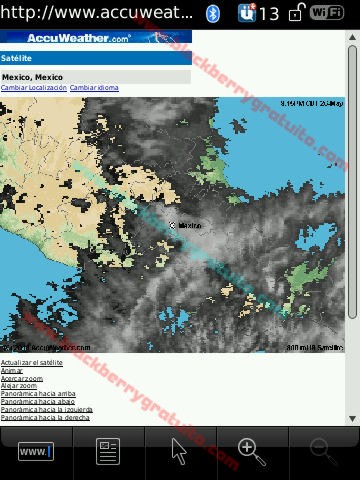Click Actualizar el satélite link
This screenshot has height=480, width=360.
click(x=32, y=362)
